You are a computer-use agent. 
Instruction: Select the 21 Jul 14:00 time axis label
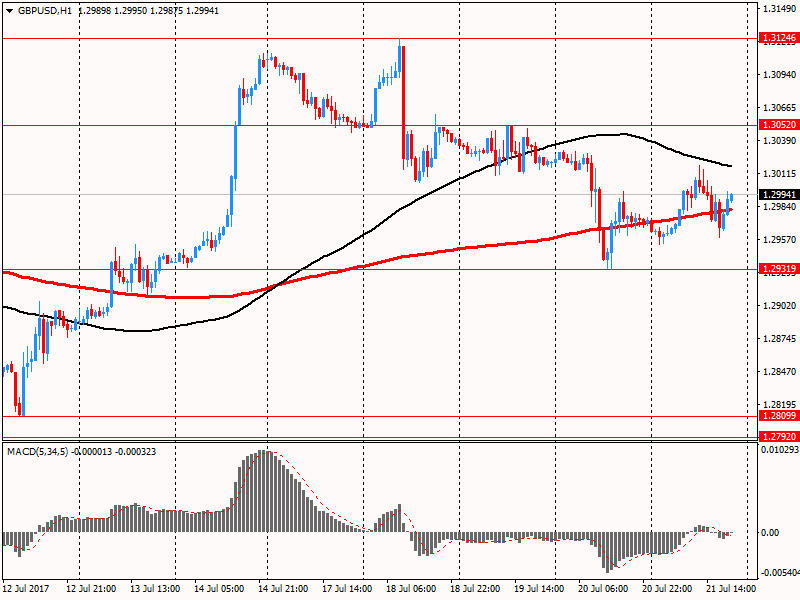[x=731, y=588]
